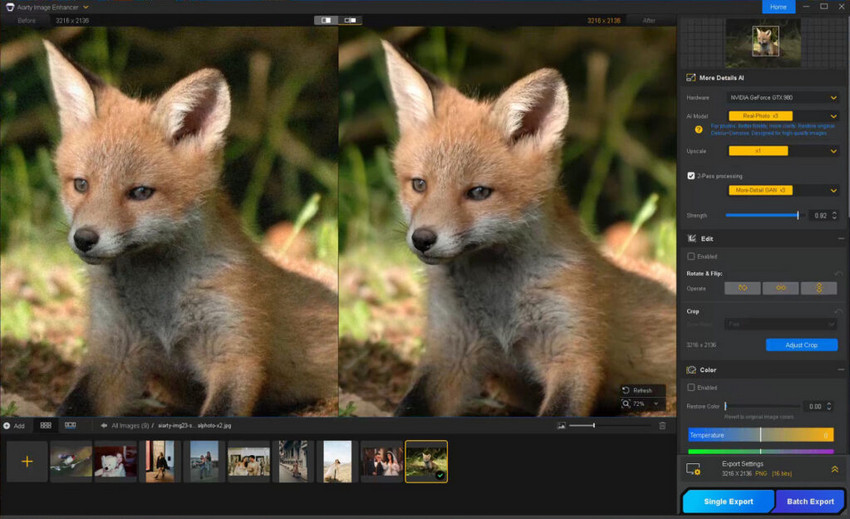Expand the Export Settings panel
Image resolution: width=850 pixels, height=519 pixels.
pos(835,469)
